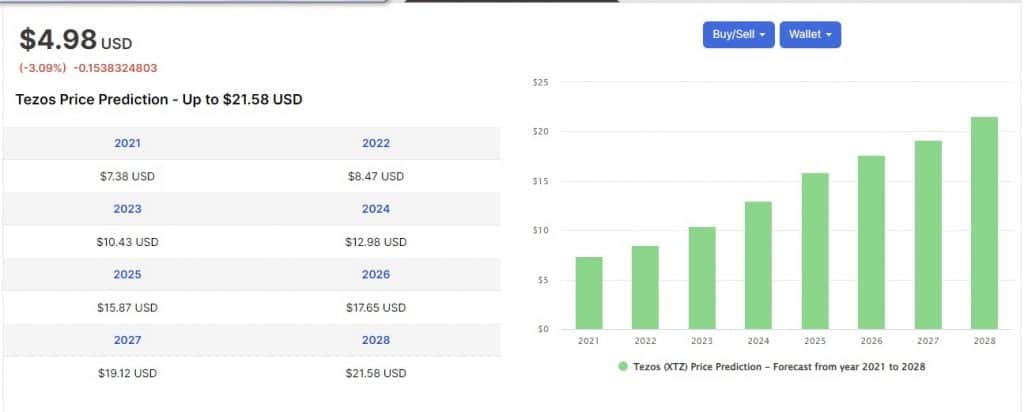This screenshot has width=1024, height=412.
Task: Select the 2021 year header in table
Action: [x=127, y=143]
